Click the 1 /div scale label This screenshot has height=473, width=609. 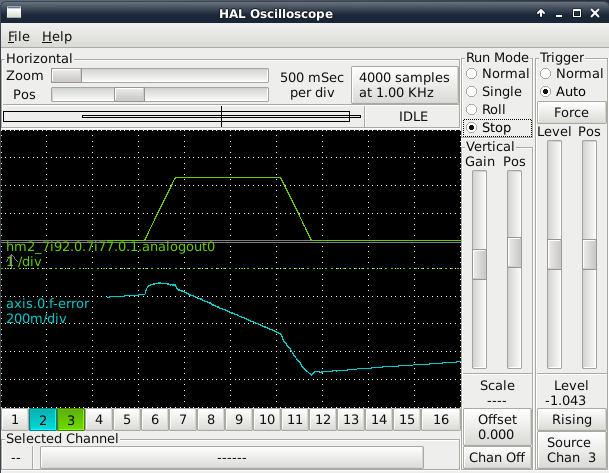[x=23, y=261]
